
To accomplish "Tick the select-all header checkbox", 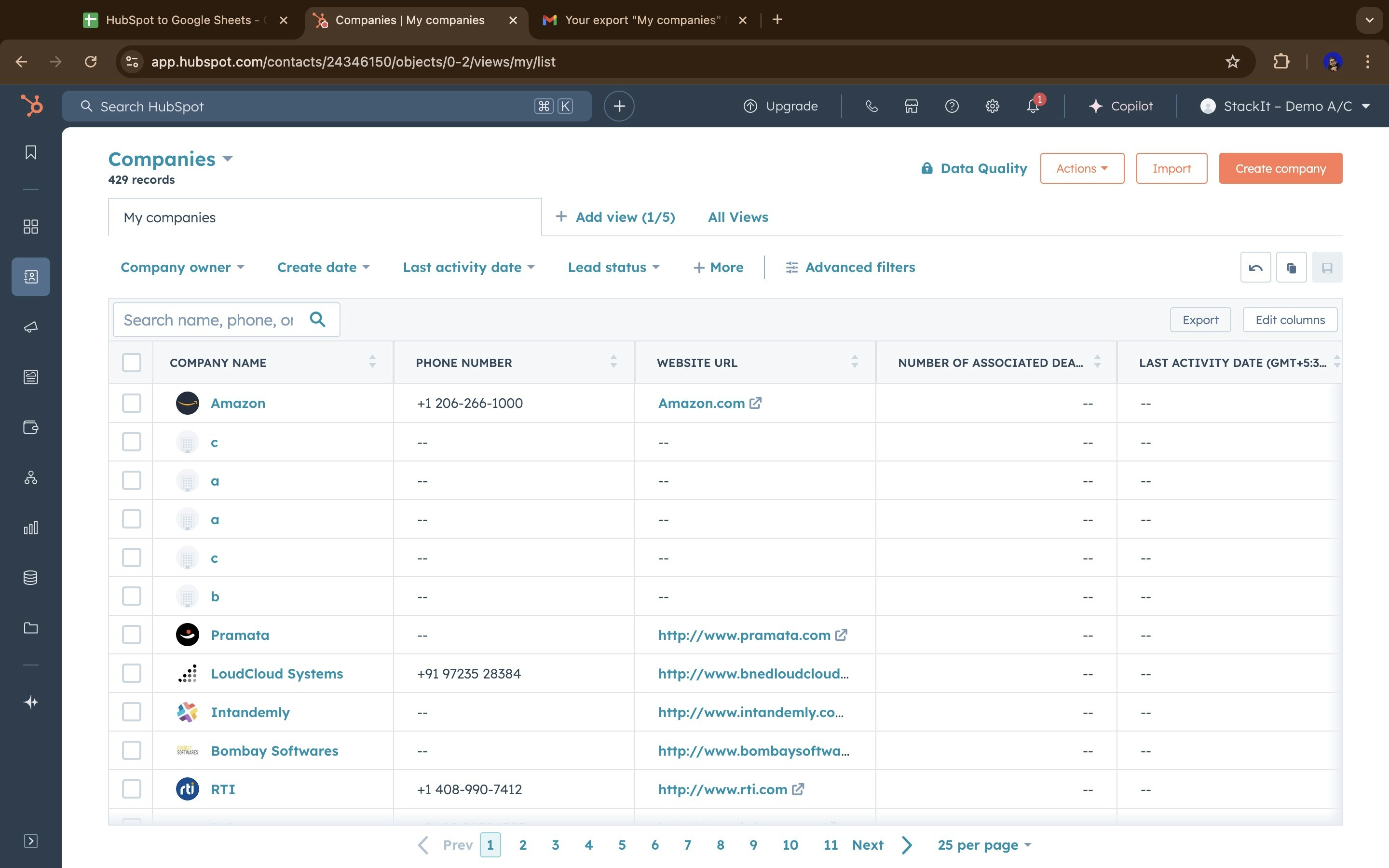I will (132, 363).
